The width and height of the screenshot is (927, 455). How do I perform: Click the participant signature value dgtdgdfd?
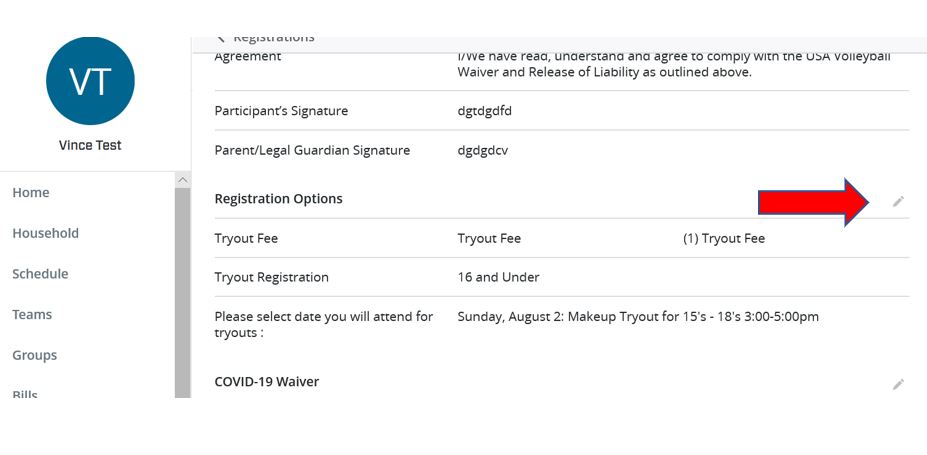tap(485, 111)
